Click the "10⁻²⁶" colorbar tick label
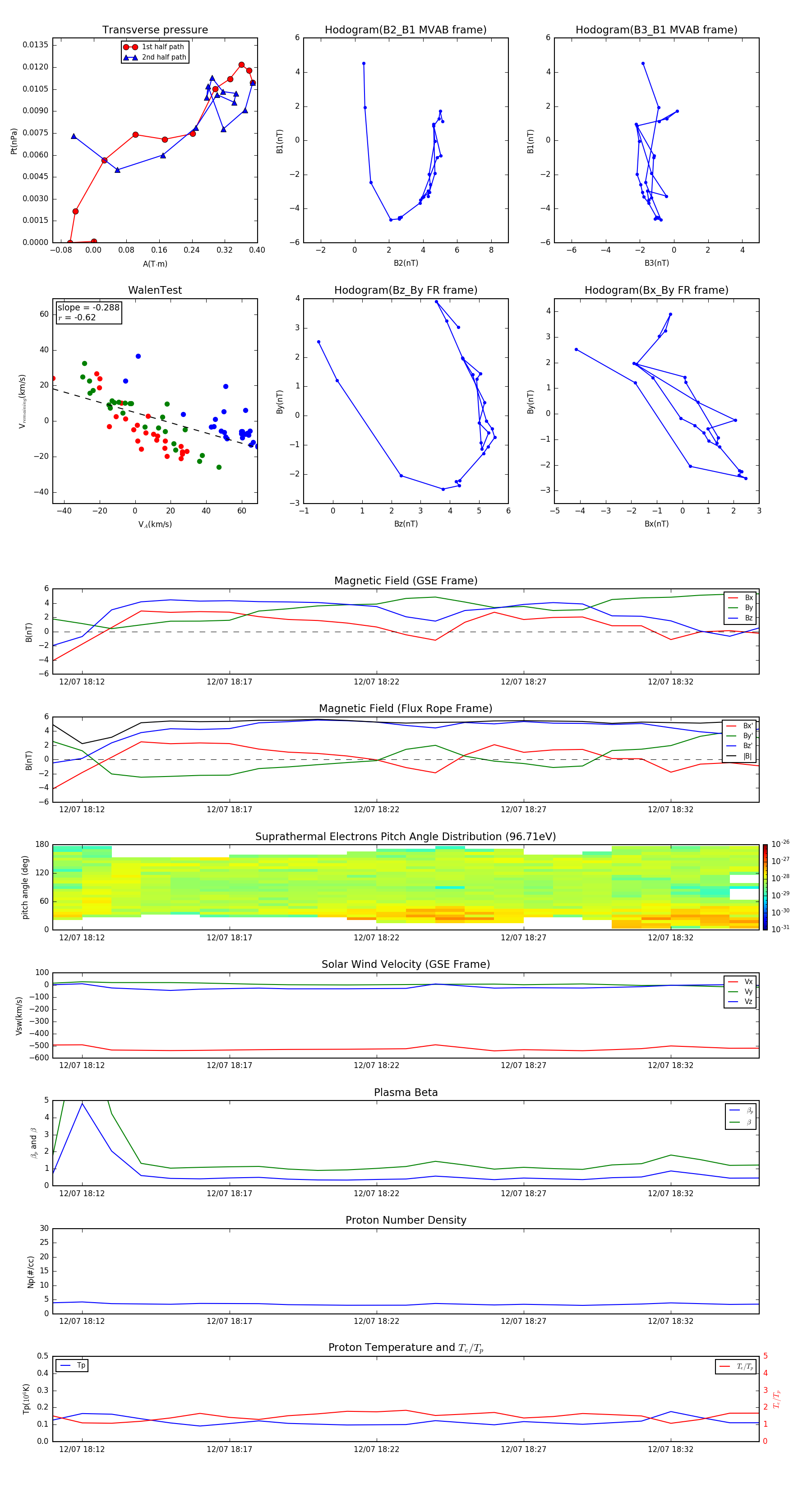The width and height of the screenshot is (812, 1489). [x=780, y=844]
